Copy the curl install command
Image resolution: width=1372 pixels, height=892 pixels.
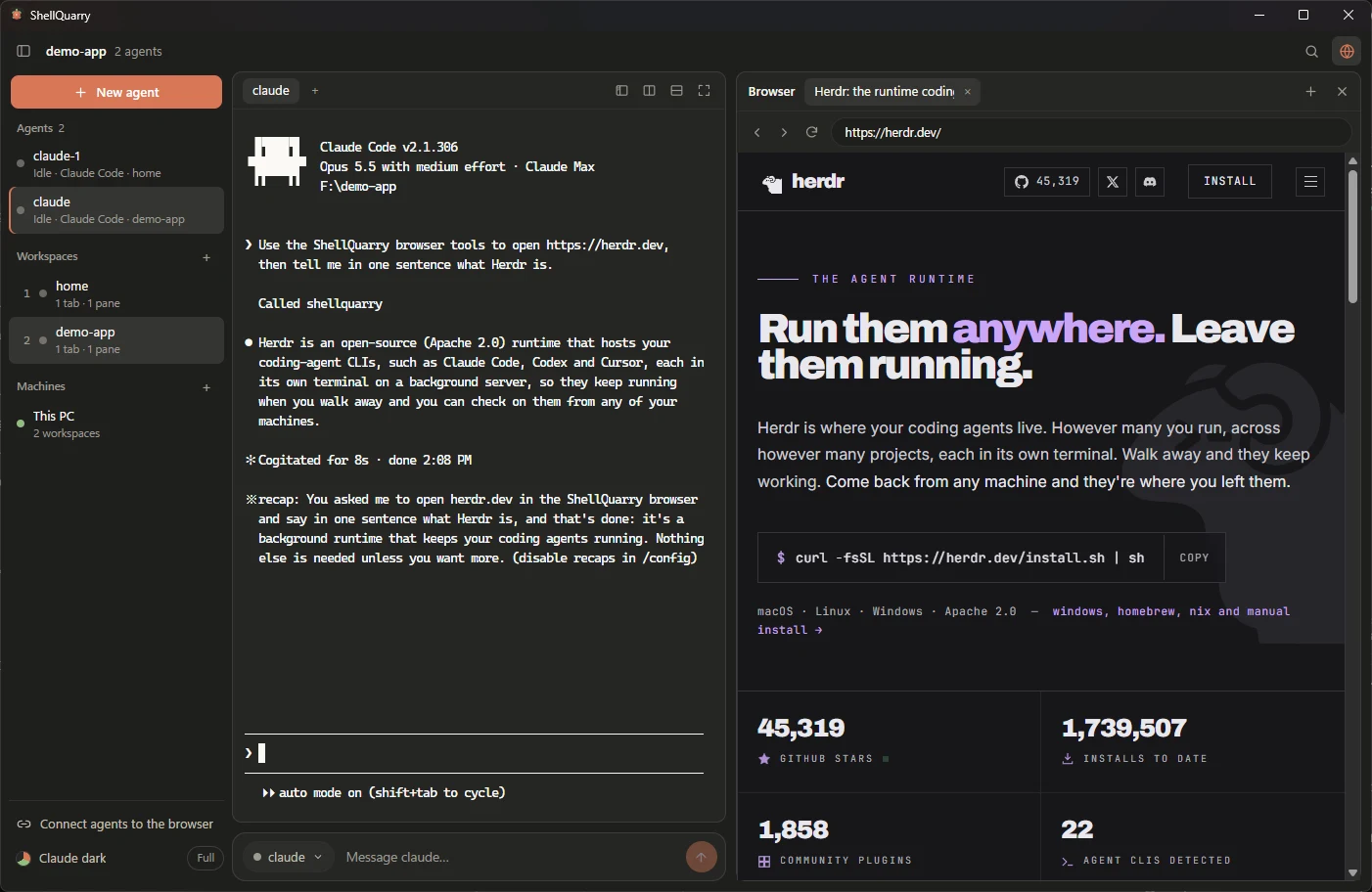1194,557
